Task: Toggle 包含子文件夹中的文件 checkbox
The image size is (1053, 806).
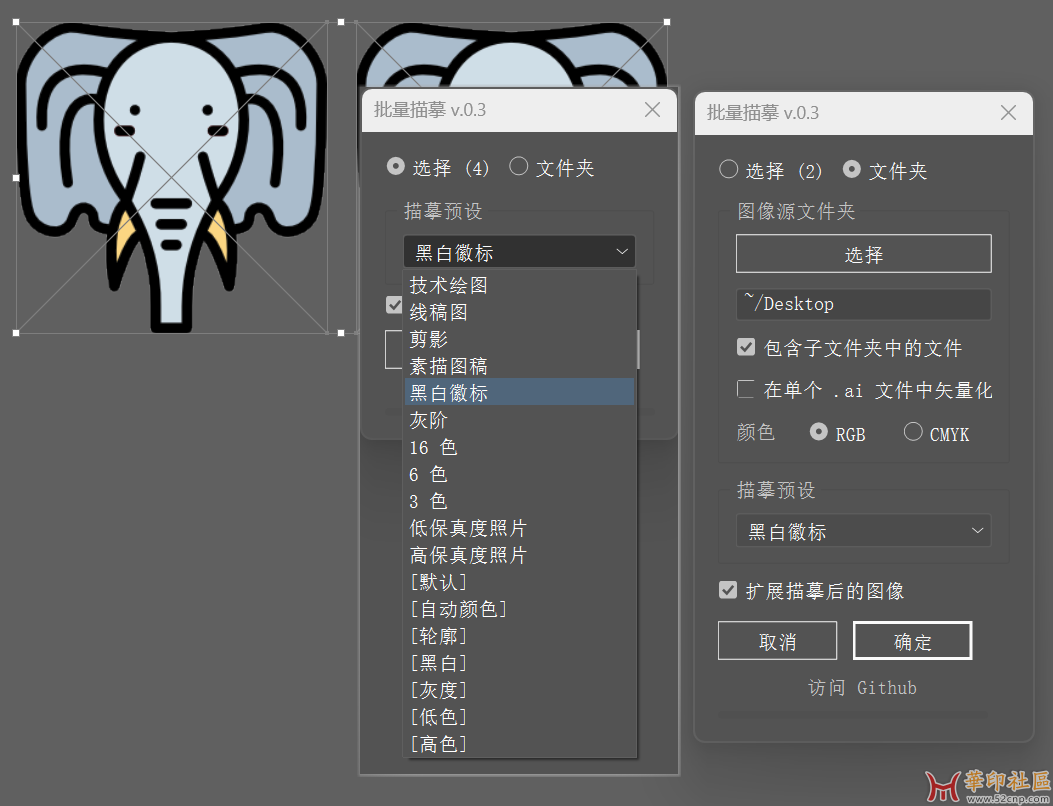Action: [x=745, y=347]
